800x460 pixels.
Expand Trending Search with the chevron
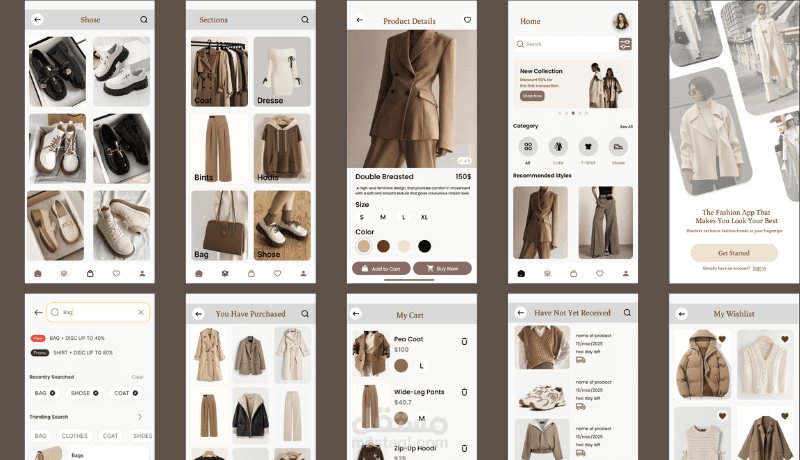point(140,417)
